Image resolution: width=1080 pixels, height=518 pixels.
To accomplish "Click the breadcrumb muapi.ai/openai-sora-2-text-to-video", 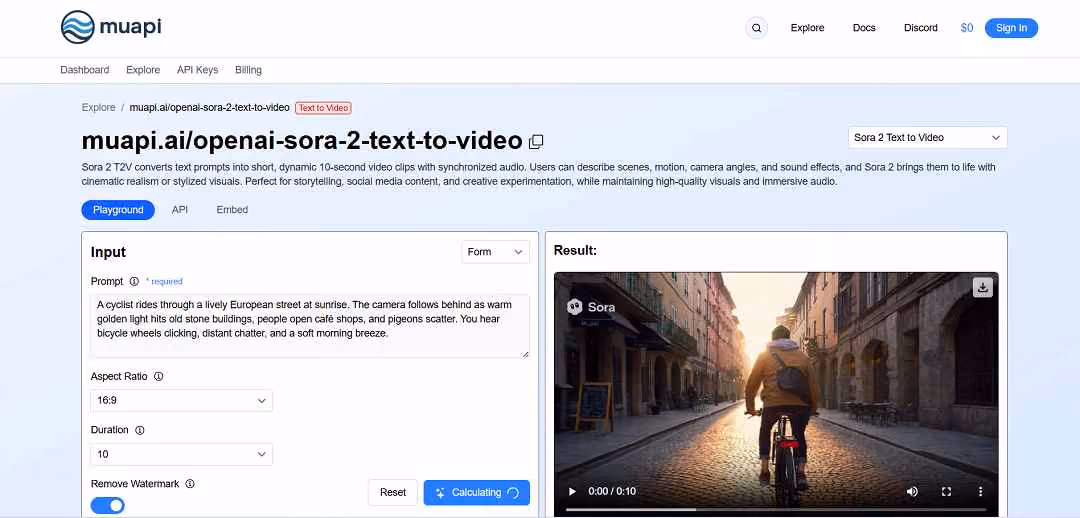I will [209, 107].
